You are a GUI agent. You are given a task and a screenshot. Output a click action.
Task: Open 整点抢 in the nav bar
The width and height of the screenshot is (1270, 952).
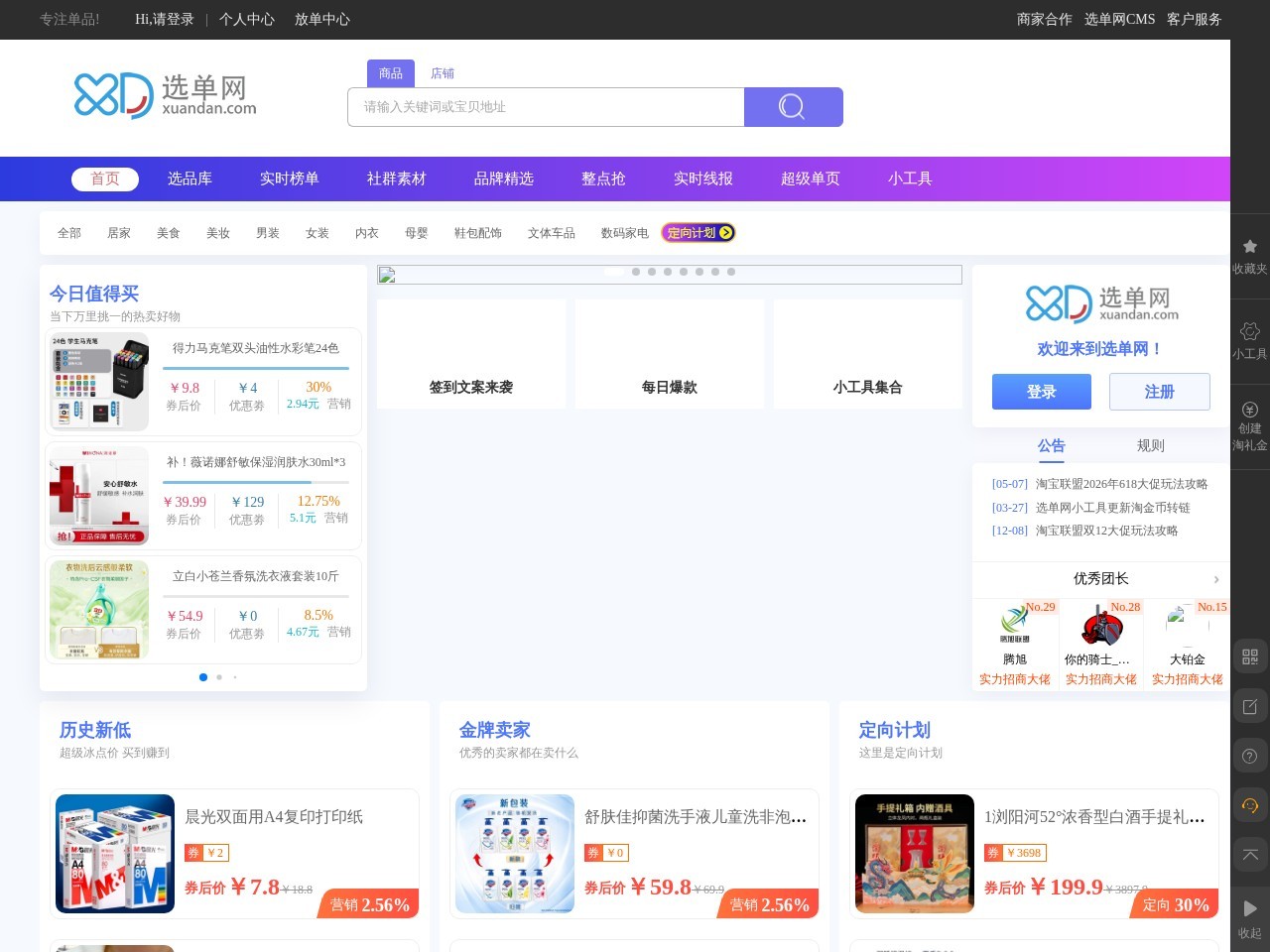(x=603, y=178)
